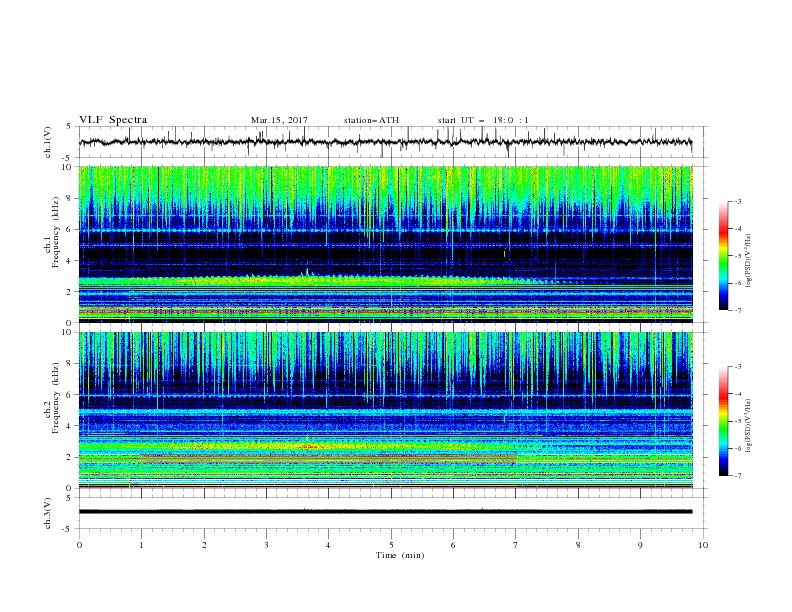Click the ch.1 voltage waveform trace
792x612 pixels.
point(385,142)
